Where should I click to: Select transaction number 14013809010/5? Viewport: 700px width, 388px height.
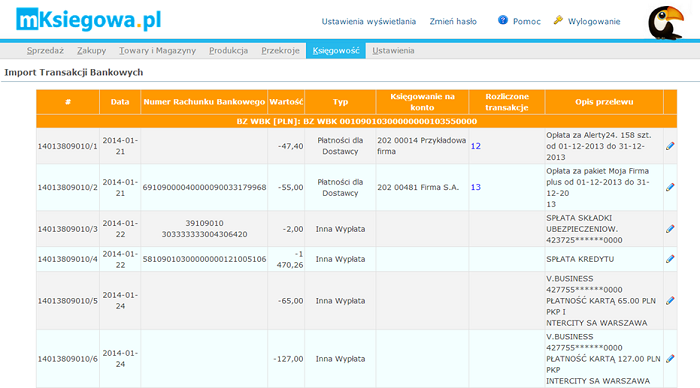pyautogui.click(x=67, y=301)
